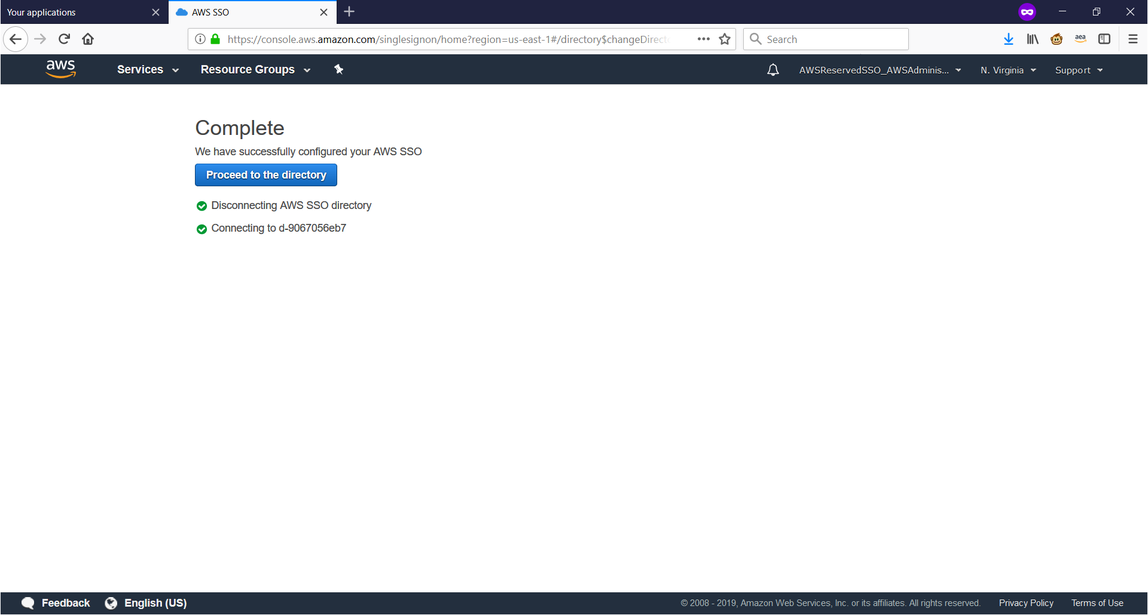Open the Firefox hamburger menu
The image size is (1148, 615).
click(1133, 40)
